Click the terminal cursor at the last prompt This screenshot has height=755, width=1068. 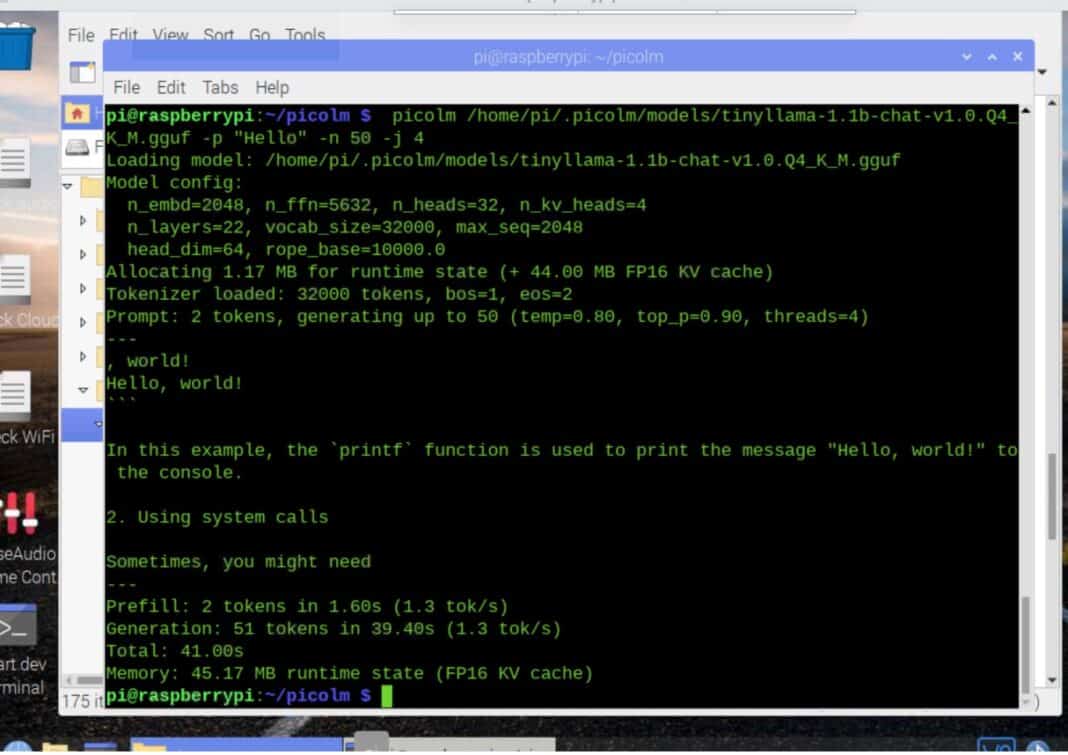pyautogui.click(x=386, y=696)
